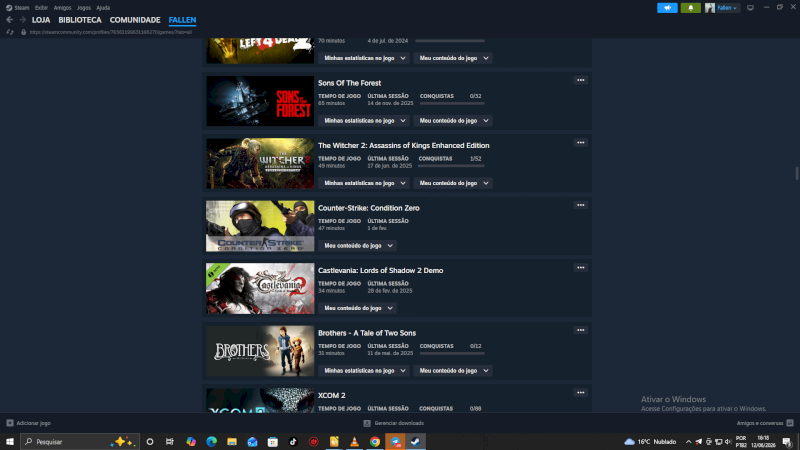The height and width of the screenshot is (450, 800).
Task: Open Task View on the taskbar
Action: point(170,442)
